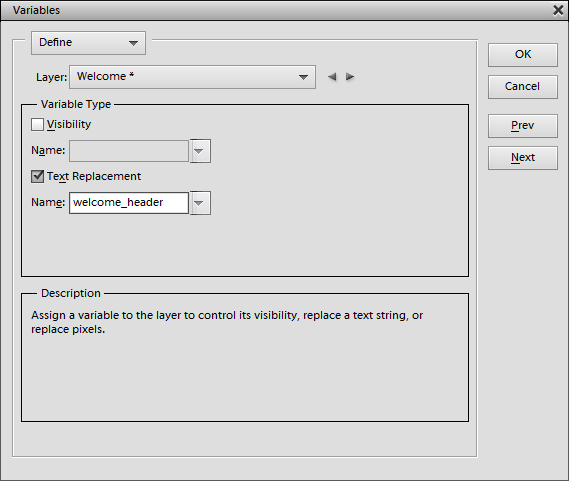The width and height of the screenshot is (569, 481).
Task: Uncheck the Text Replacement checkbox
Action: [37, 176]
